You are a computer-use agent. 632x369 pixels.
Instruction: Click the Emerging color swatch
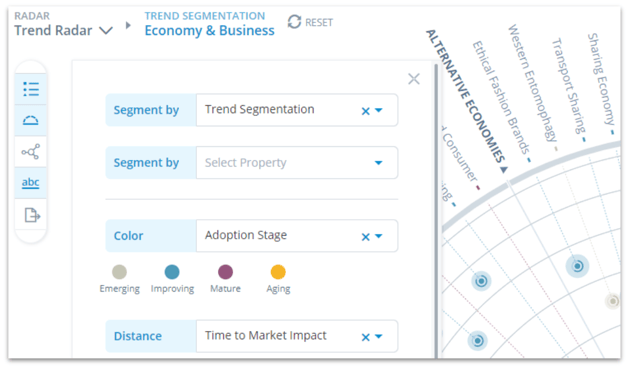coord(119,272)
